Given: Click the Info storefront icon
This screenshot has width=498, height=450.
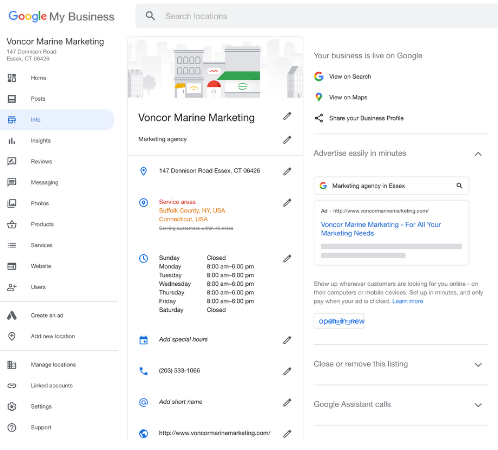Looking at the screenshot, I should pos(12,120).
